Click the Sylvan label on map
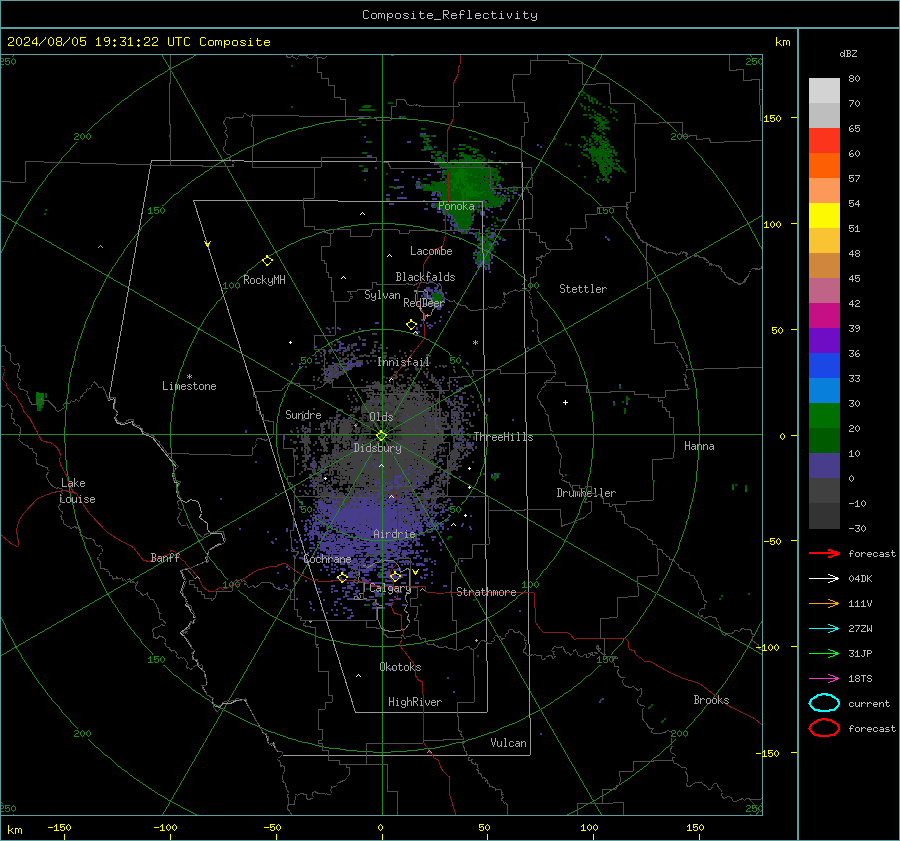Screen dimensions: 900x841 (382, 295)
